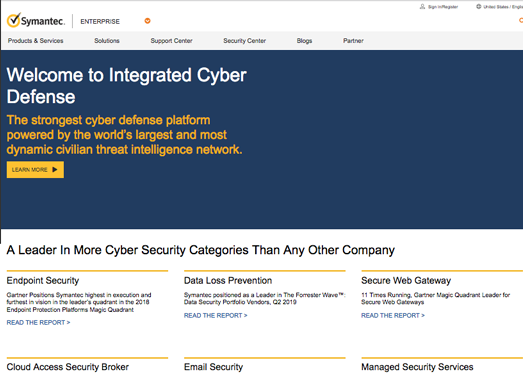Click the Endpoint Security heading
The height and width of the screenshot is (375, 523).
point(43,281)
